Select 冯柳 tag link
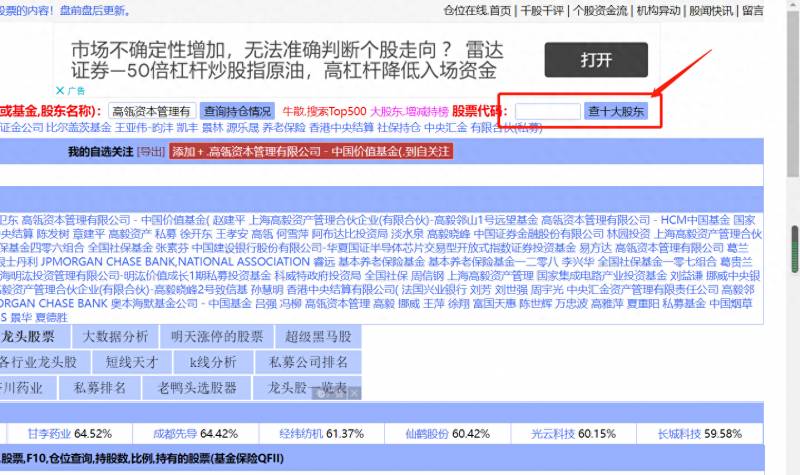Image resolution: width=800 pixels, height=475 pixels. (x=290, y=303)
